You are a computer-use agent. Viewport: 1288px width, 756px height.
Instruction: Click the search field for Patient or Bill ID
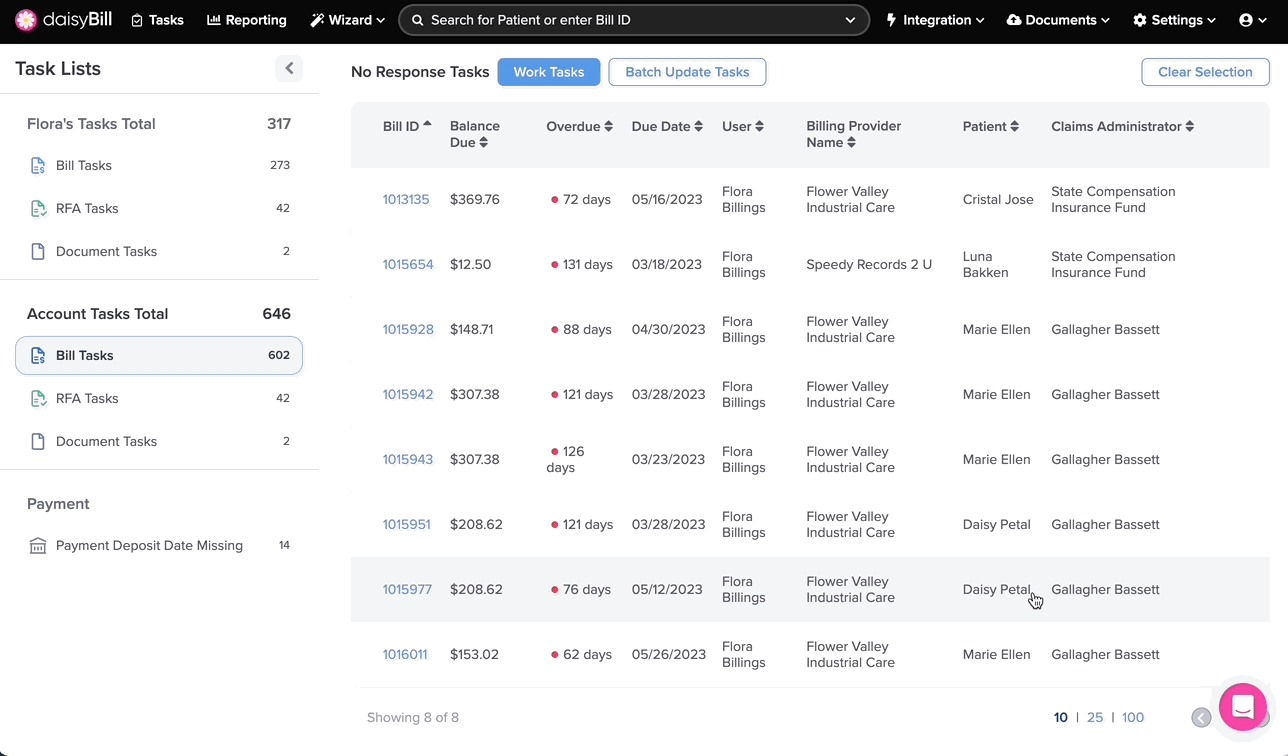pyautogui.click(x=633, y=20)
